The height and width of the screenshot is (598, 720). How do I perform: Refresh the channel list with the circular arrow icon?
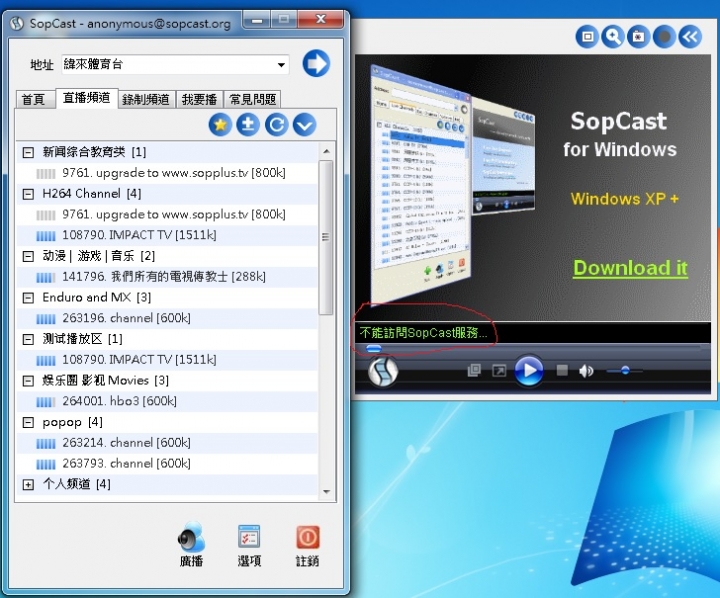click(276, 124)
